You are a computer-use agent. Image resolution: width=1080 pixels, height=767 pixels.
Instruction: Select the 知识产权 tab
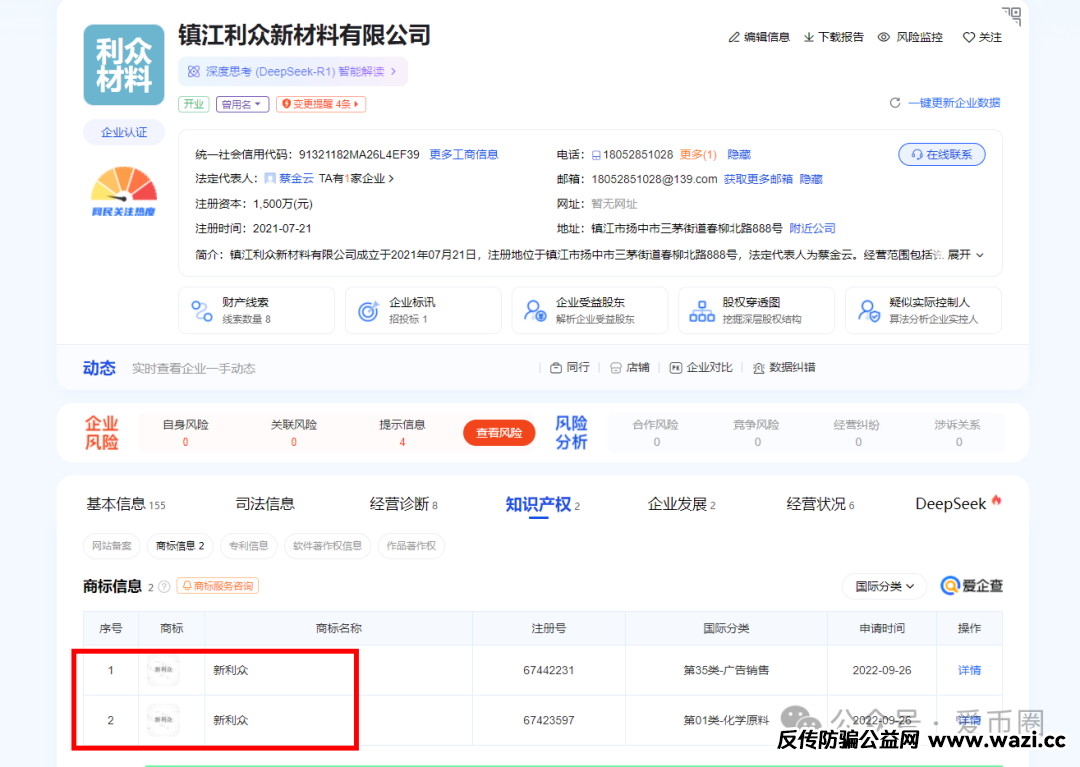click(543, 505)
